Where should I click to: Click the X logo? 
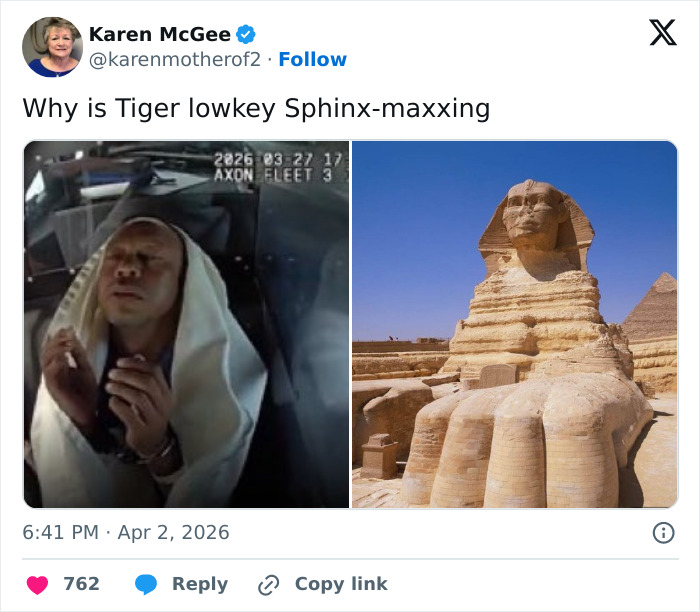[x=662, y=33]
